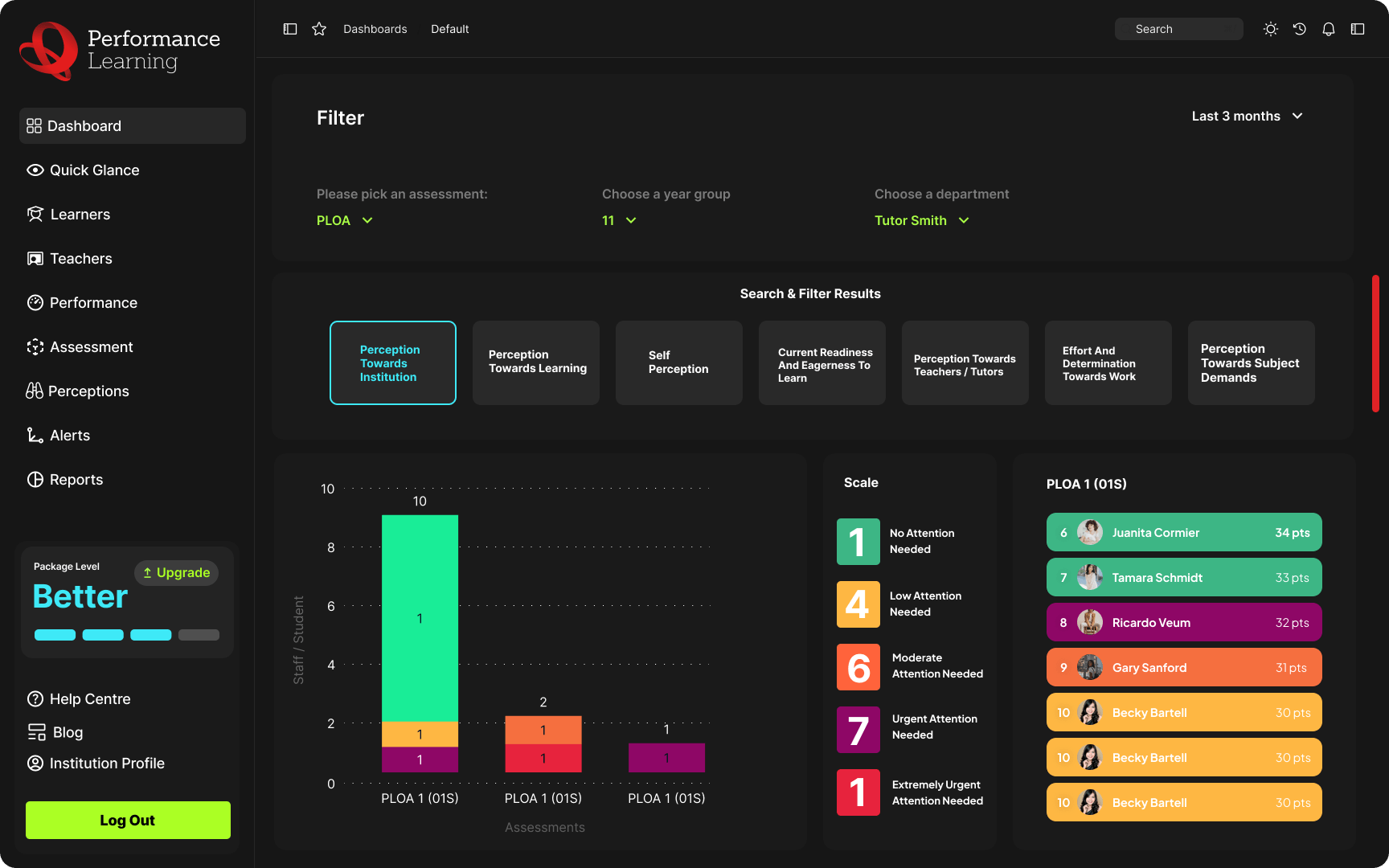Click the green No Attention Needed swatch

pos(858,542)
